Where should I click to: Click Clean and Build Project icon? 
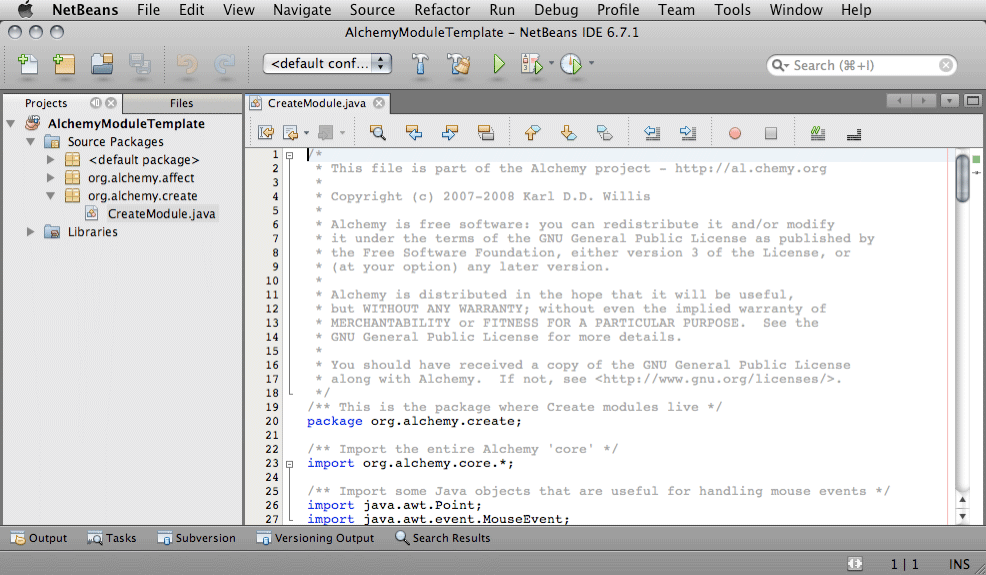point(458,64)
